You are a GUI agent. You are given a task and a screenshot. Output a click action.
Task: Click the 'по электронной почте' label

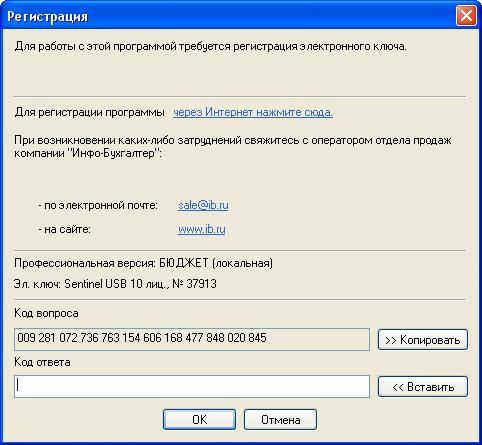click(98, 205)
